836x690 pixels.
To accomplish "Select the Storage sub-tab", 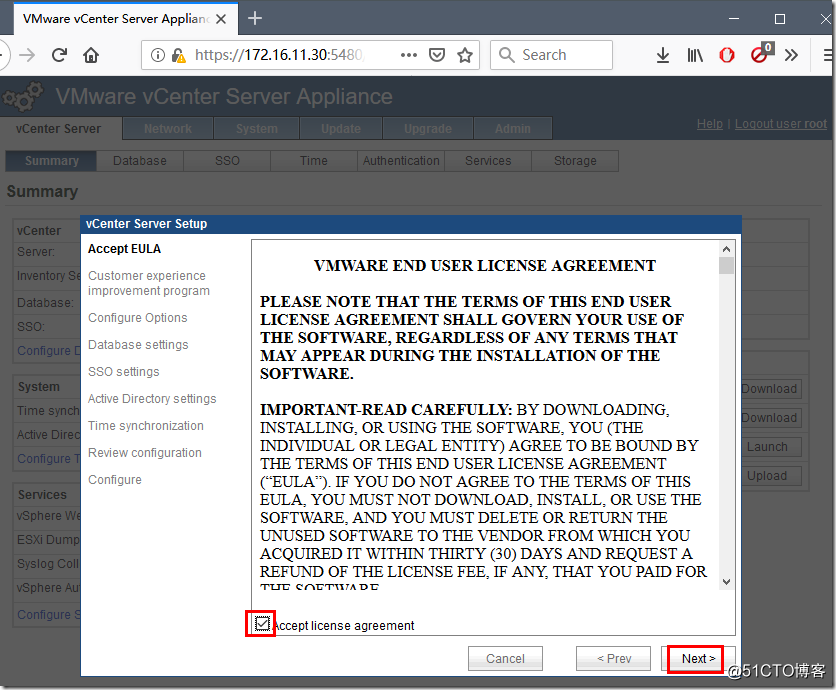I will coord(575,161).
